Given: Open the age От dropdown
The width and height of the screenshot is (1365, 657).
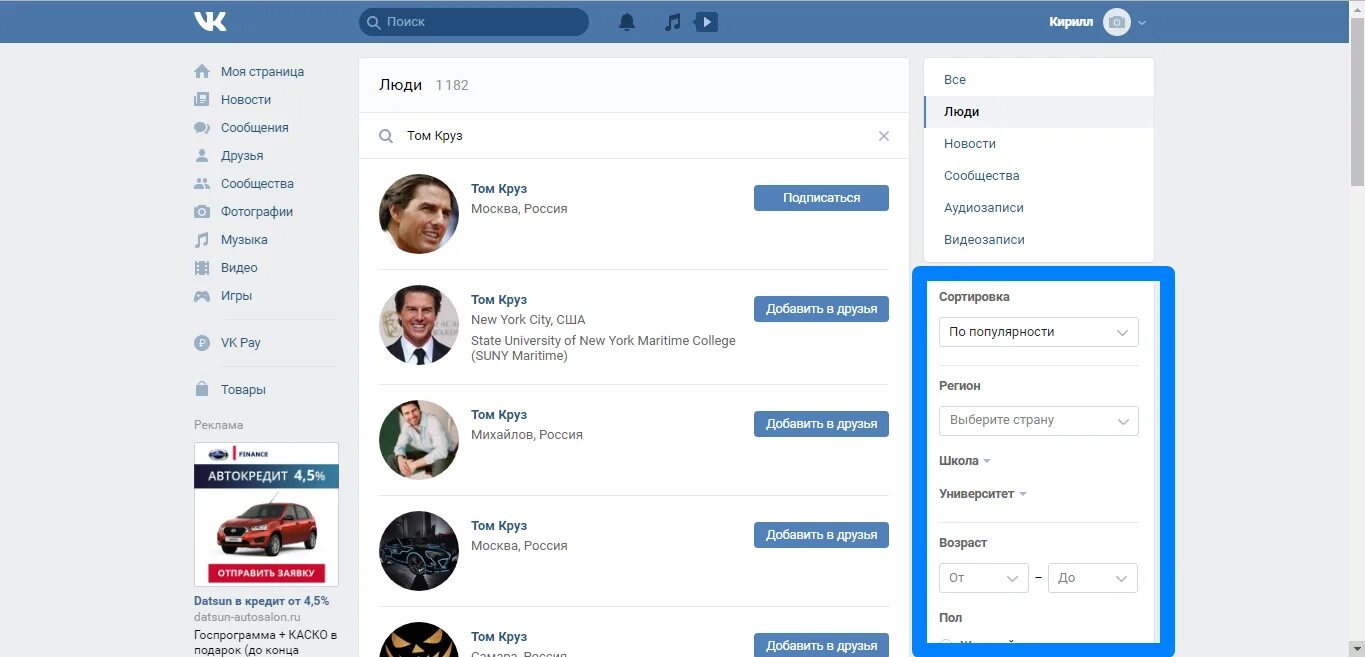Looking at the screenshot, I should (x=984, y=578).
